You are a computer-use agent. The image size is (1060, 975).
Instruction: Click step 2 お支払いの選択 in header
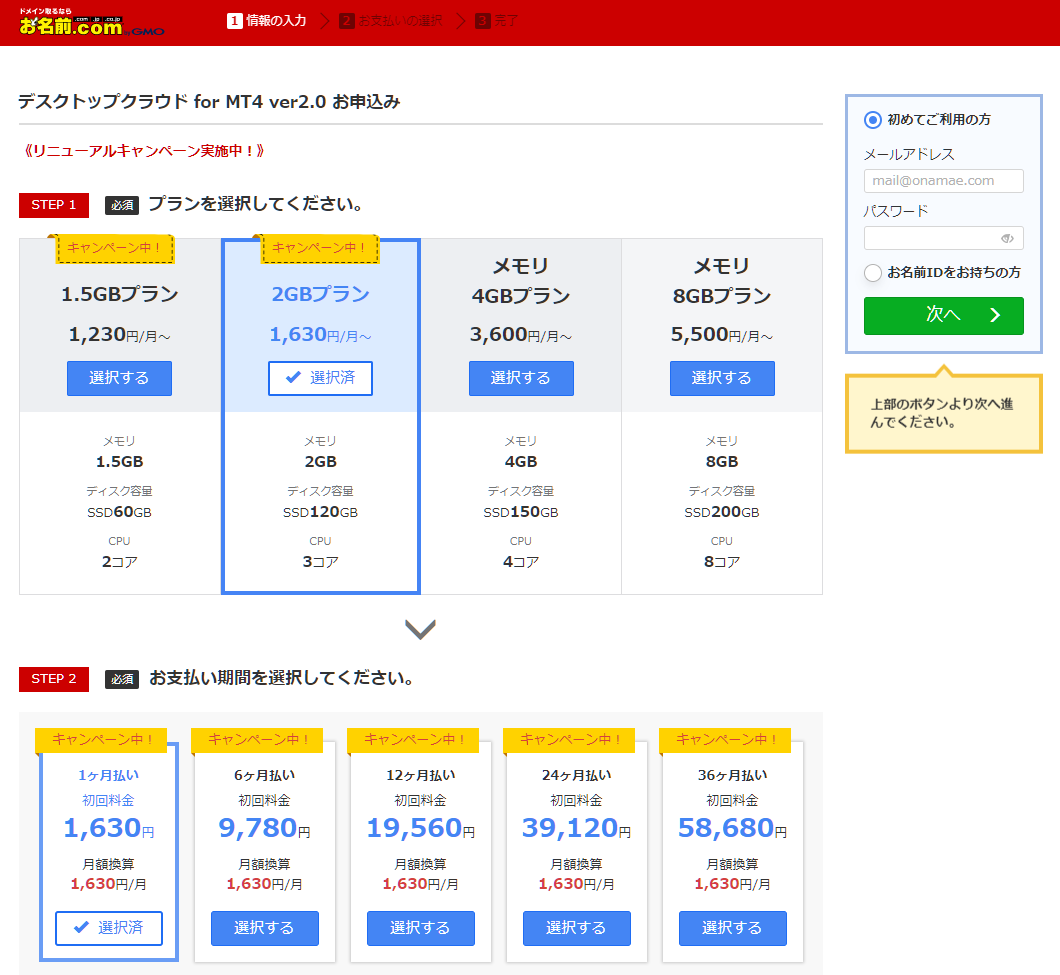point(391,21)
